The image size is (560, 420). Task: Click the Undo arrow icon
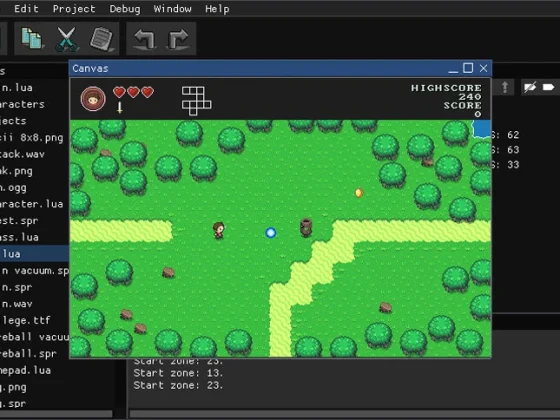144,39
